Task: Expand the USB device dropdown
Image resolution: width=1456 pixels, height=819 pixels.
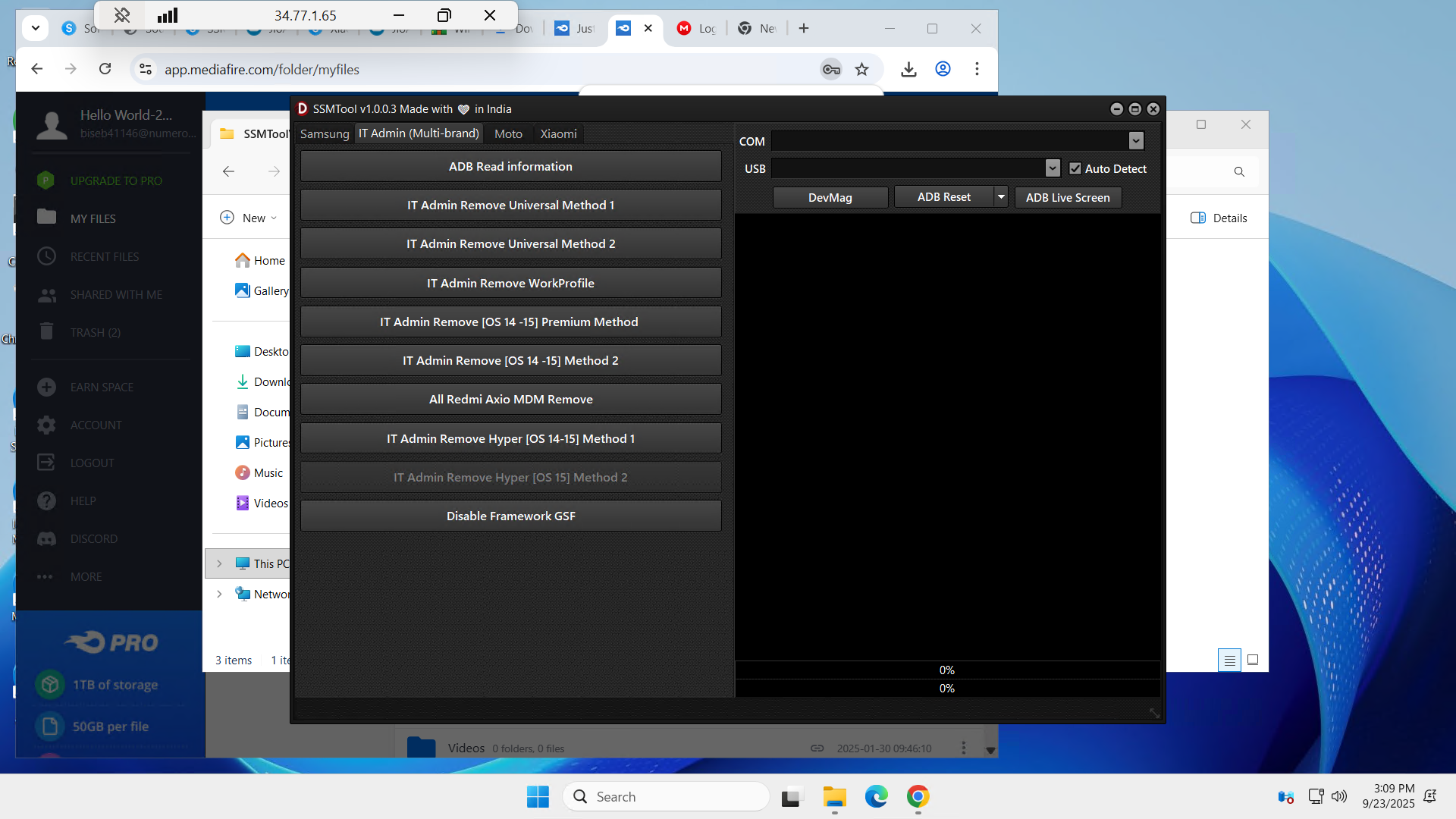Action: click(x=1052, y=168)
